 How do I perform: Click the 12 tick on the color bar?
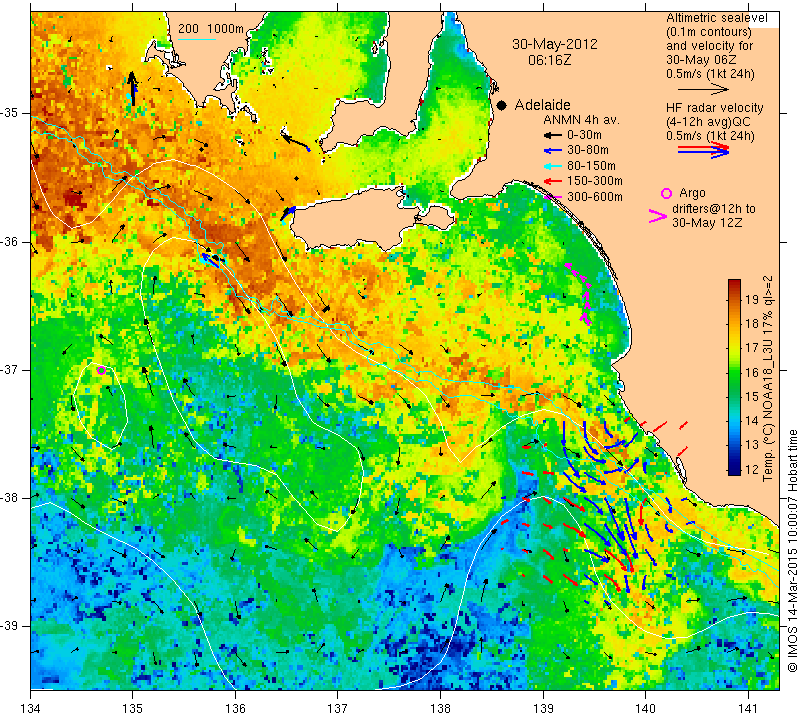(752, 469)
